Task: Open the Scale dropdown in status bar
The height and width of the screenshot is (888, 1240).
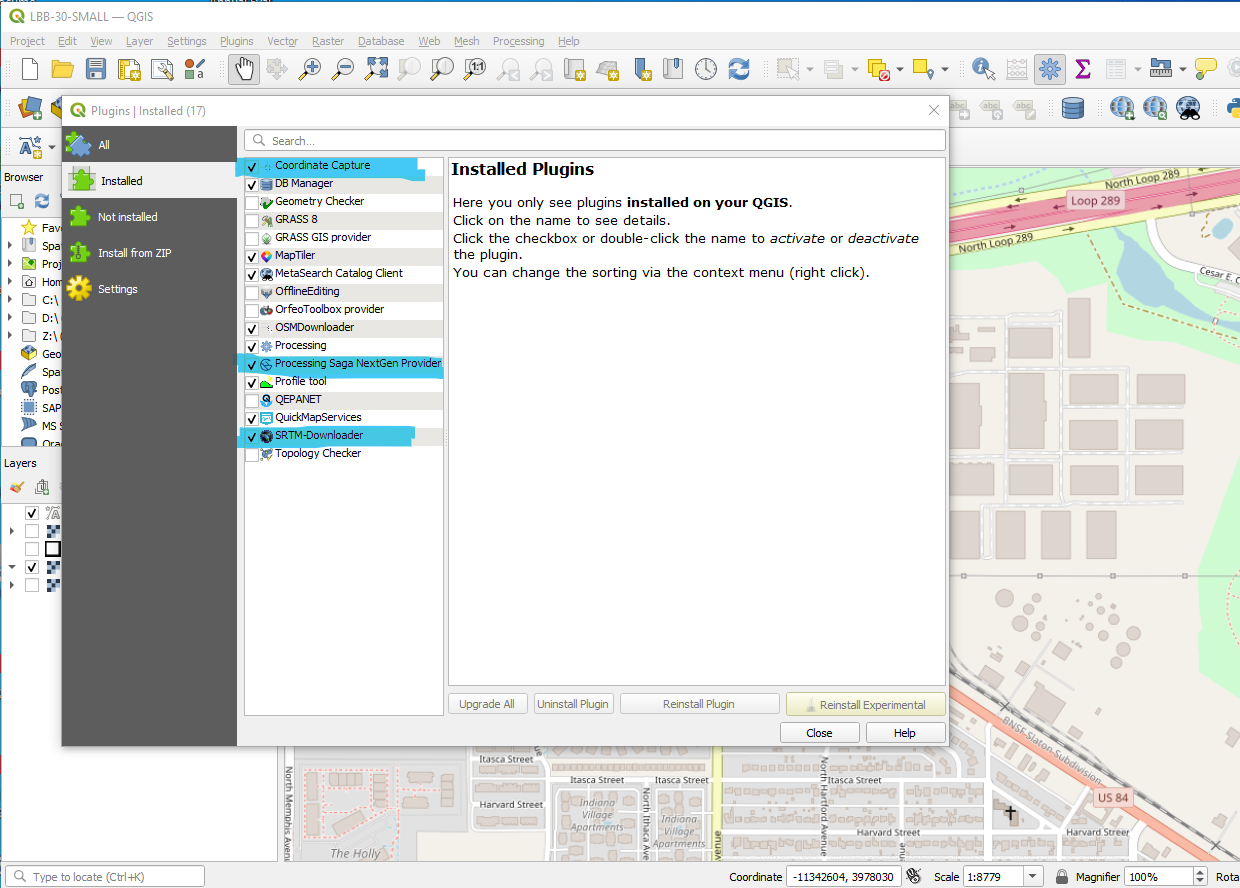Action: coord(1033,877)
